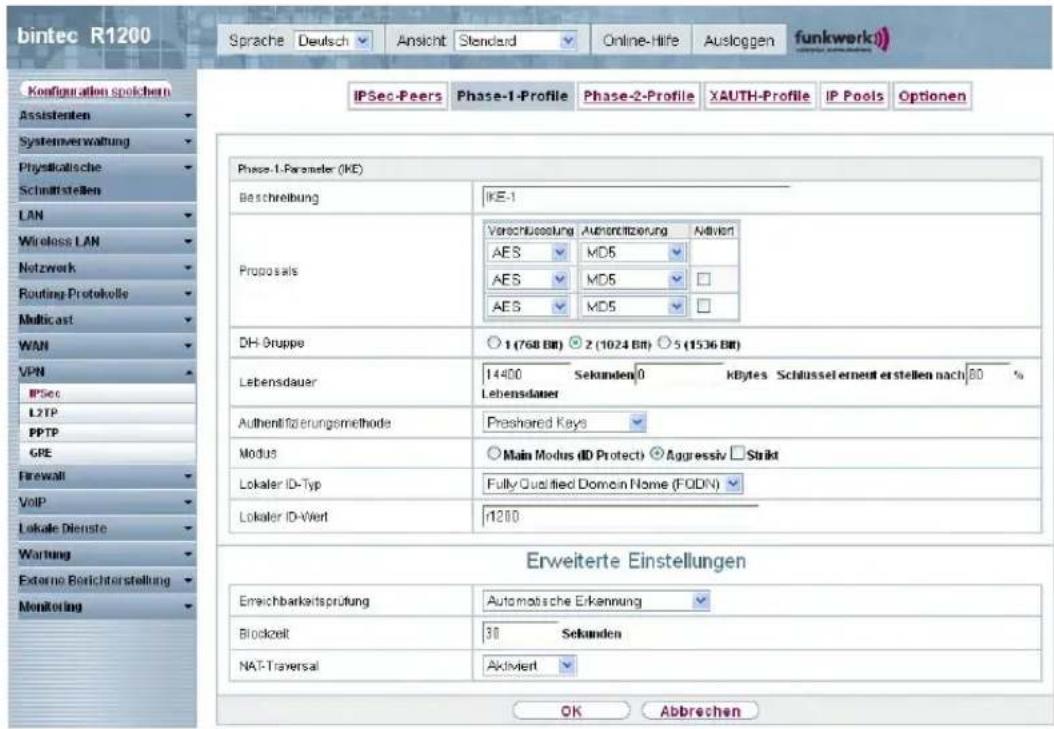This screenshot has width=1054, height=729.
Task: Click the funkwerk logo
Action: (842, 40)
